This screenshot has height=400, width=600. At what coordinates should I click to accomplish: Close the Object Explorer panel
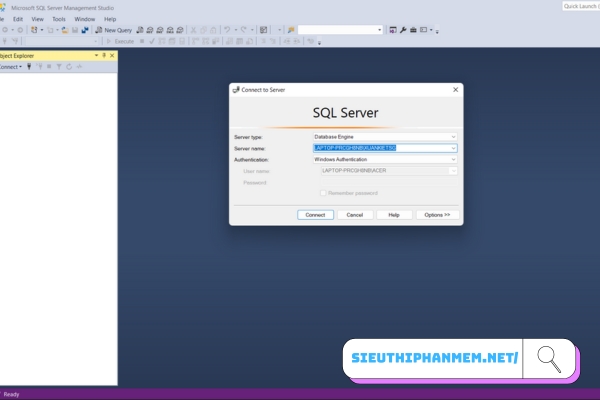[x=112, y=56]
